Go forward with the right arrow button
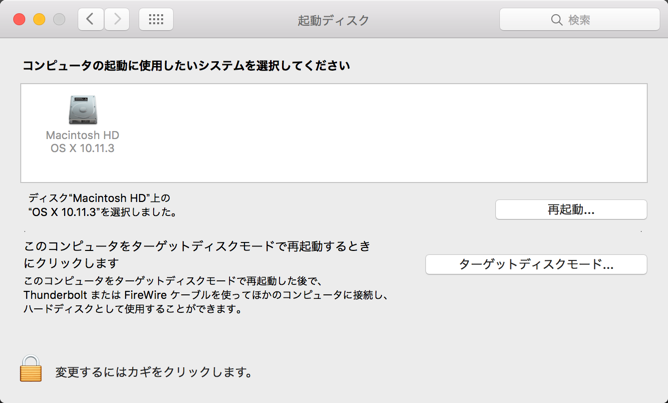Screen dimensions: 668x403 click(x=117, y=19)
